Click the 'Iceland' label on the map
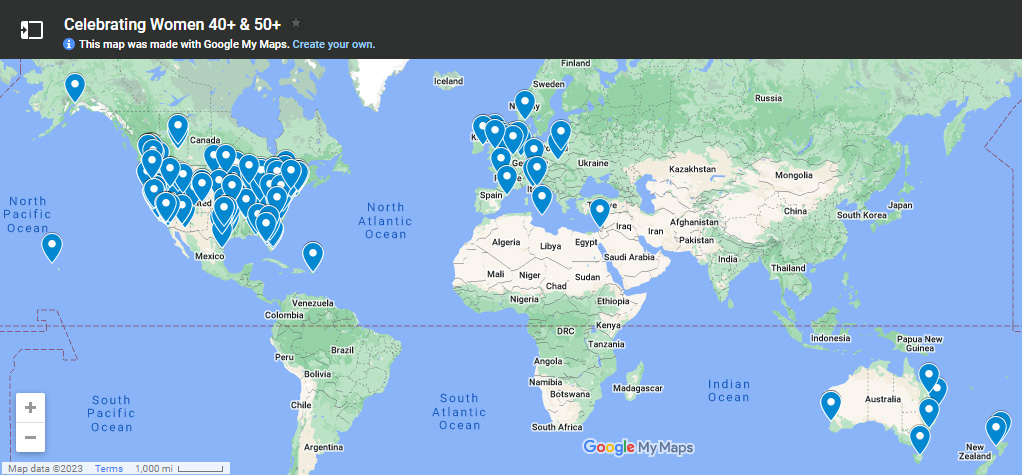Image resolution: width=1022 pixels, height=475 pixels. pyautogui.click(x=448, y=81)
